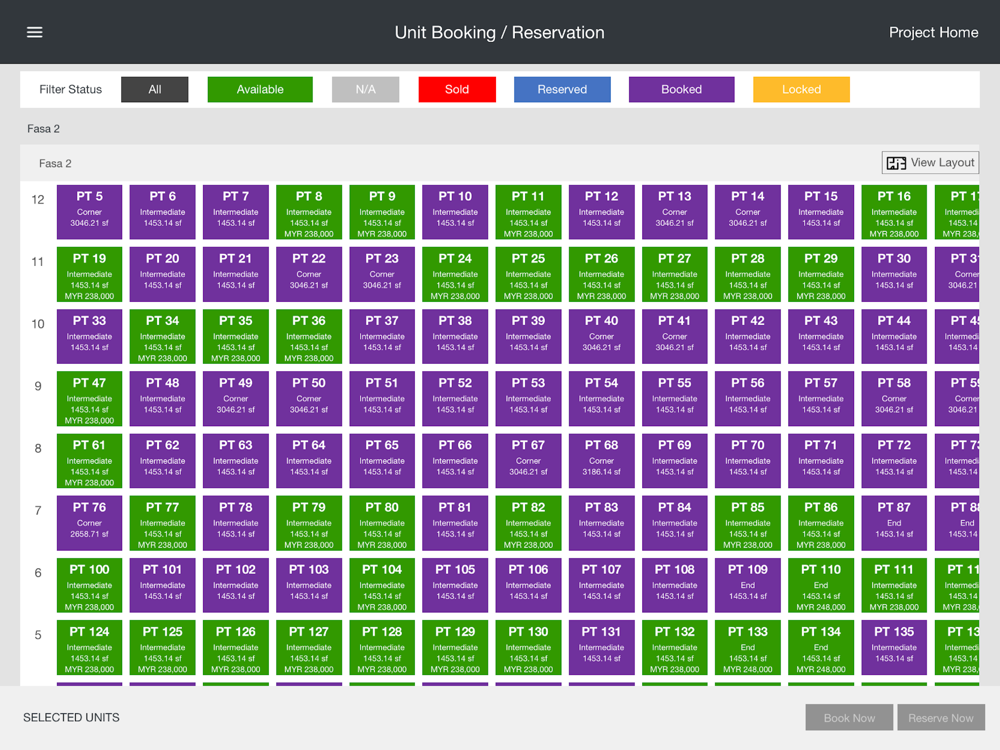Image resolution: width=1000 pixels, height=750 pixels.
Task: Choose unit PT 124 on row 5
Action: pos(90,648)
